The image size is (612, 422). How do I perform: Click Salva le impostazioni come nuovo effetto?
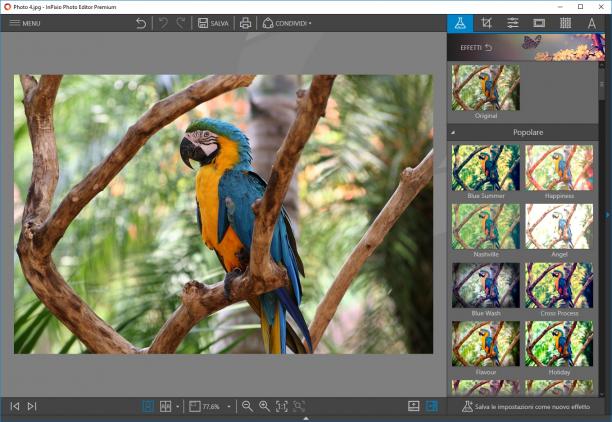coord(526,407)
